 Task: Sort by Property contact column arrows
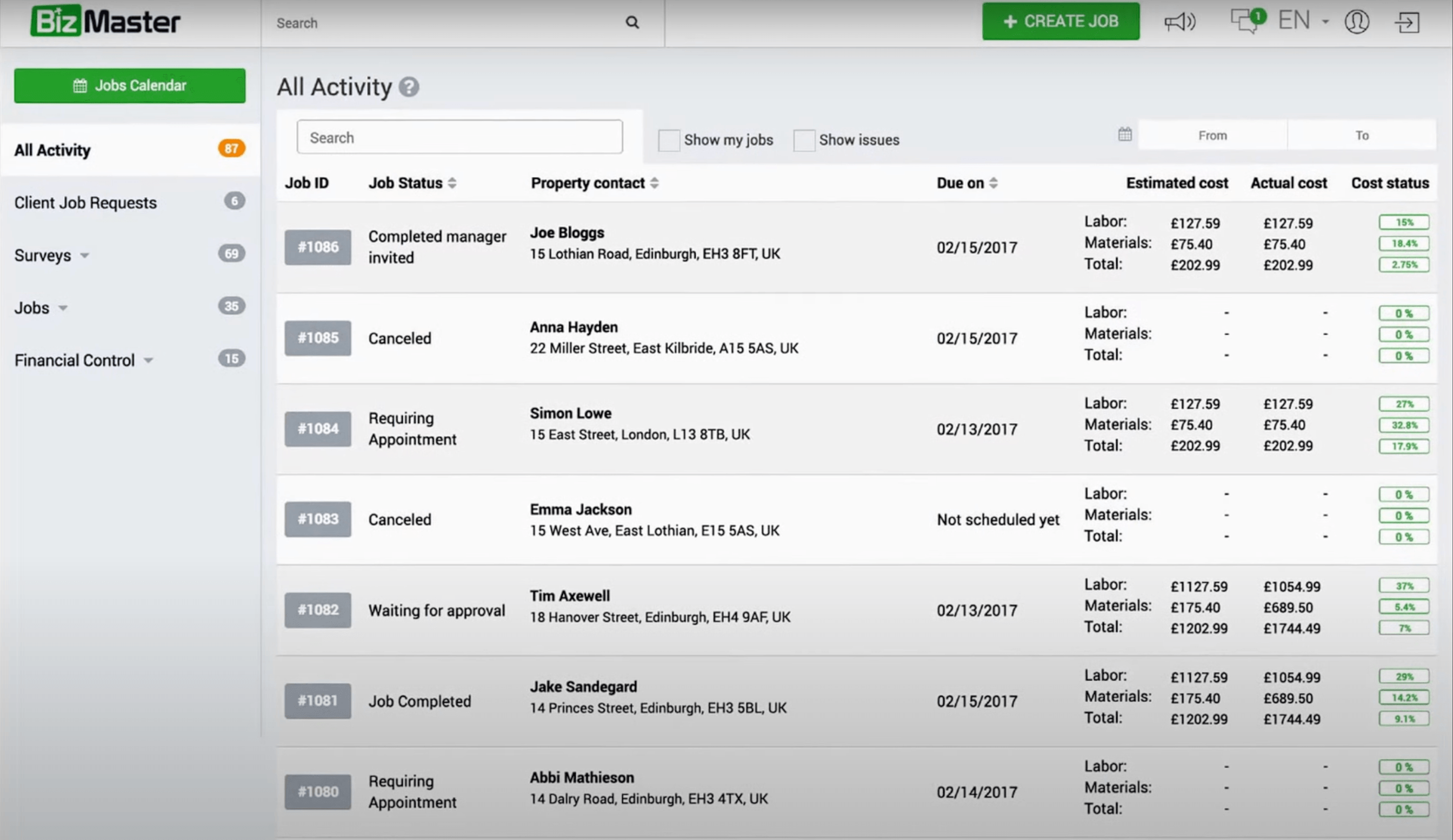pyautogui.click(x=654, y=183)
